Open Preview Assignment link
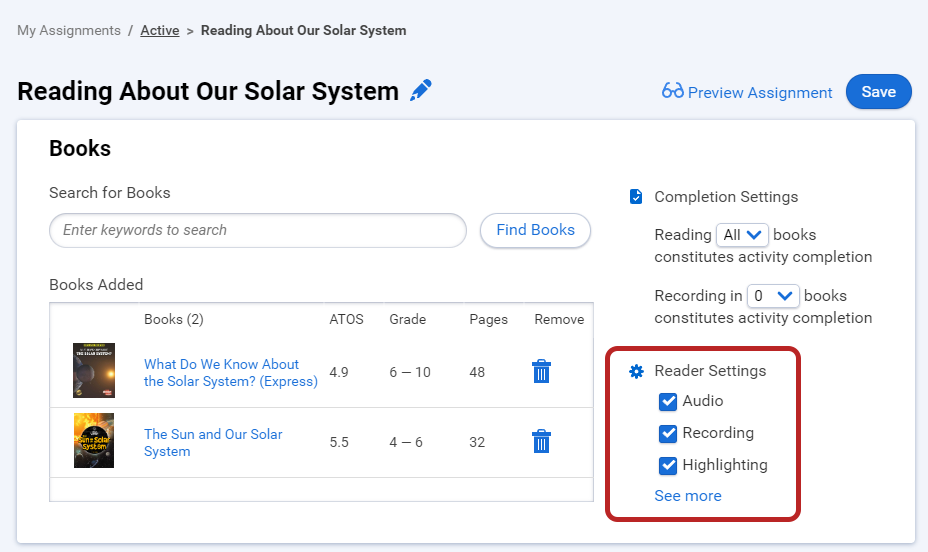Screen dimensions: 928x552 click(x=760, y=93)
